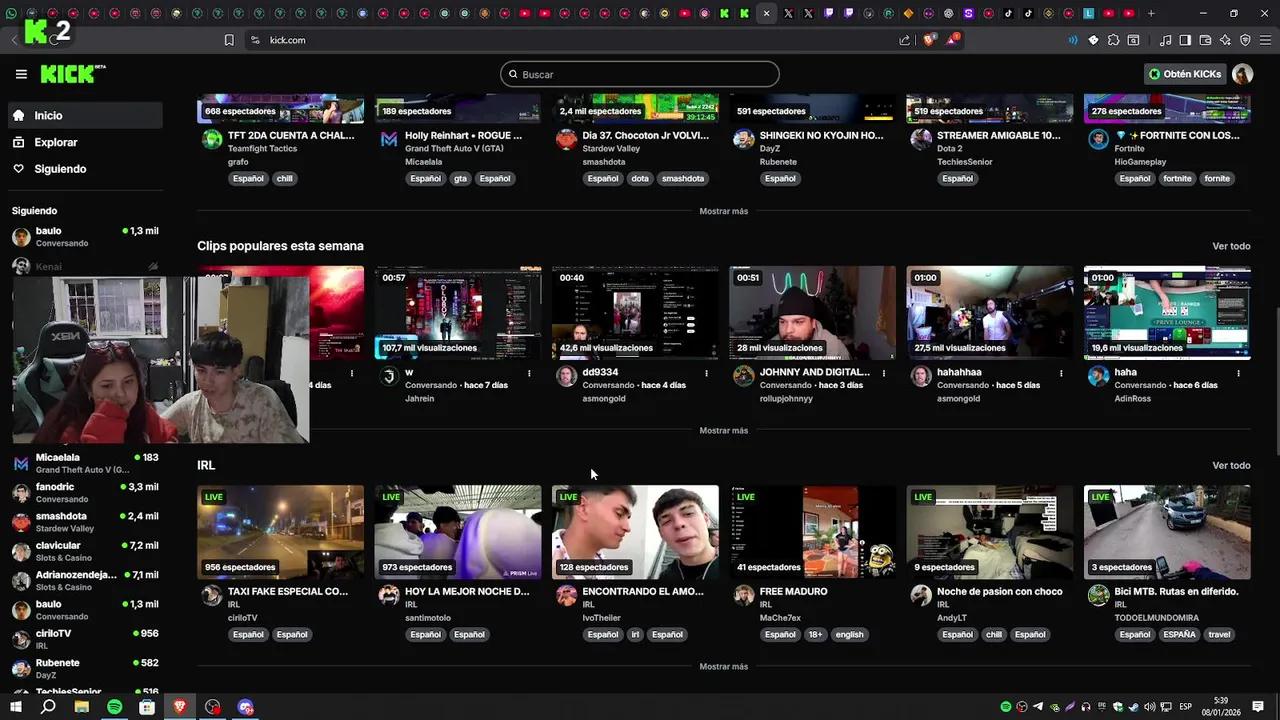
Task: Open the browser extensions puzzle icon
Action: click(1113, 40)
